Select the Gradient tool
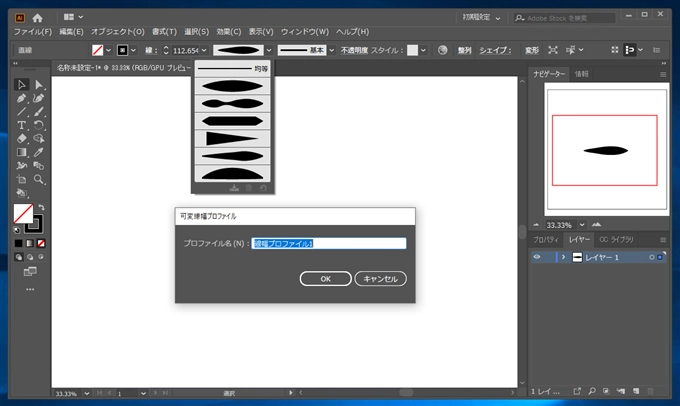Image resolution: width=680 pixels, height=406 pixels. [x=21, y=152]
